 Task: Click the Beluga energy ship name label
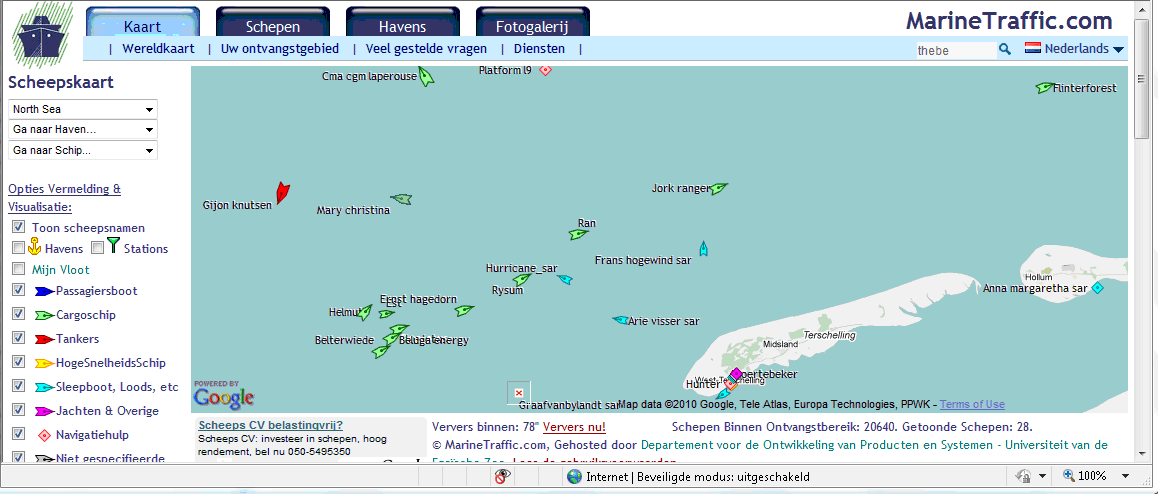434,340
